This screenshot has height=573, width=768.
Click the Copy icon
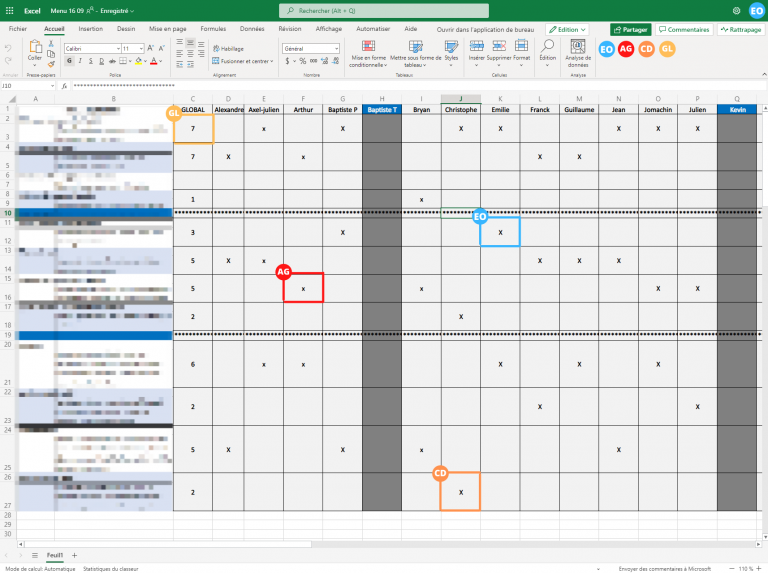point(50,54)
